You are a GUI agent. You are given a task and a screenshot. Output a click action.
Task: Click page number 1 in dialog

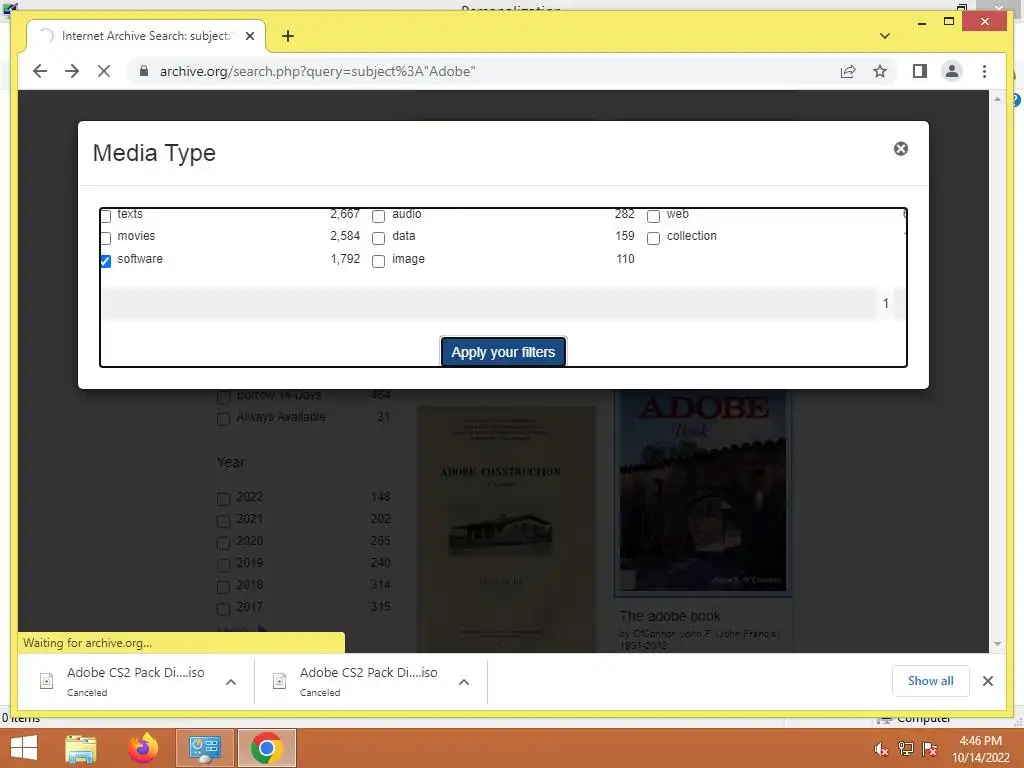(886, 303)
